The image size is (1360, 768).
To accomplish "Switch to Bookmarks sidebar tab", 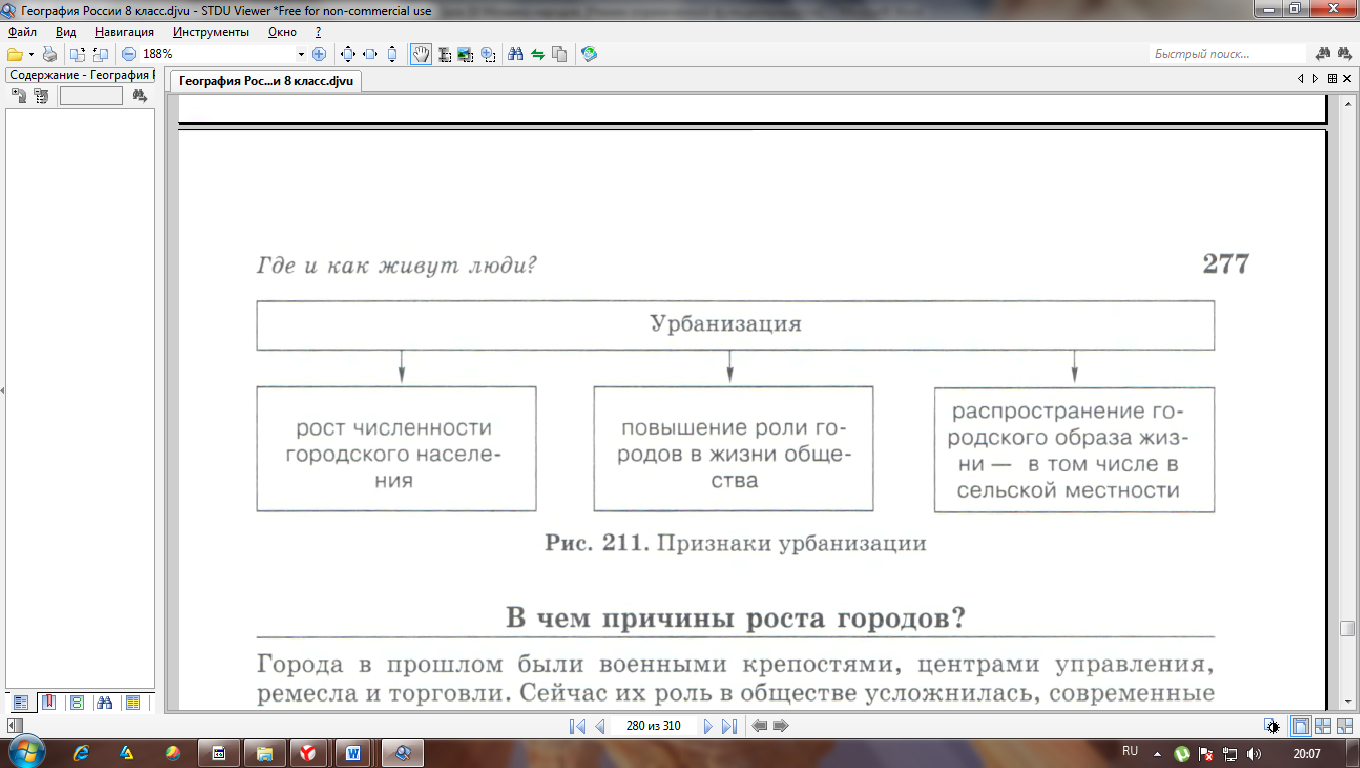I will [48, 703].
